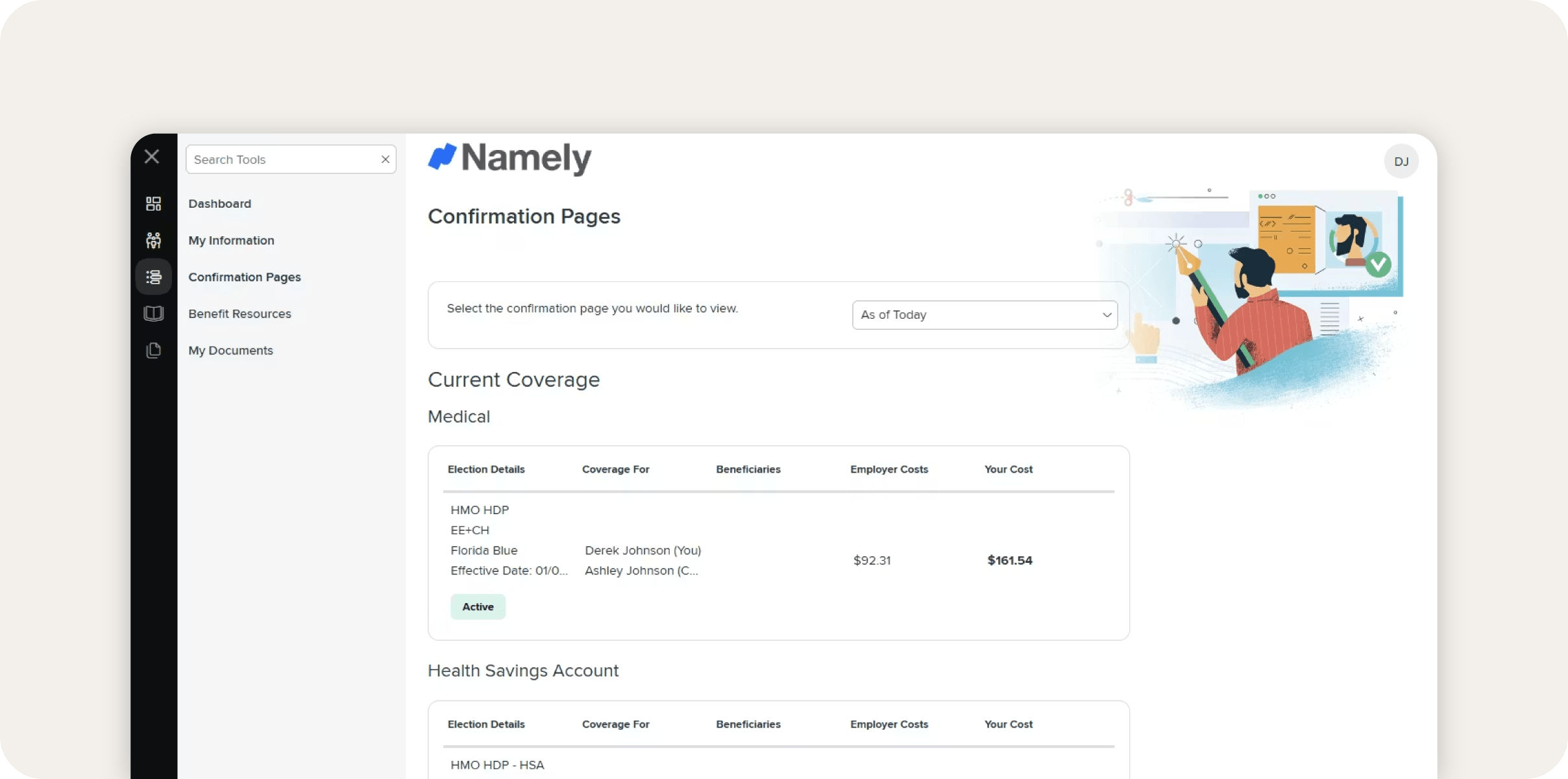Clear search with the small X
The width and height of the screenshot is (1568, 779).
[385, 160]
